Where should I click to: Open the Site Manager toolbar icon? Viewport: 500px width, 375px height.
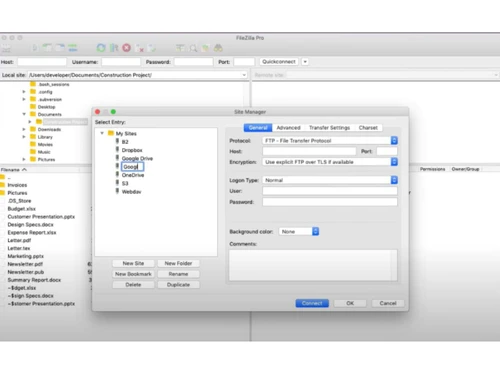[x=6, y=49]
